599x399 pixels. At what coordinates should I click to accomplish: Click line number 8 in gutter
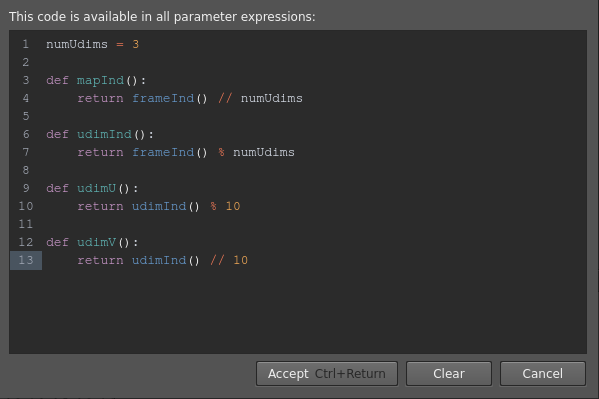(26, 170)
